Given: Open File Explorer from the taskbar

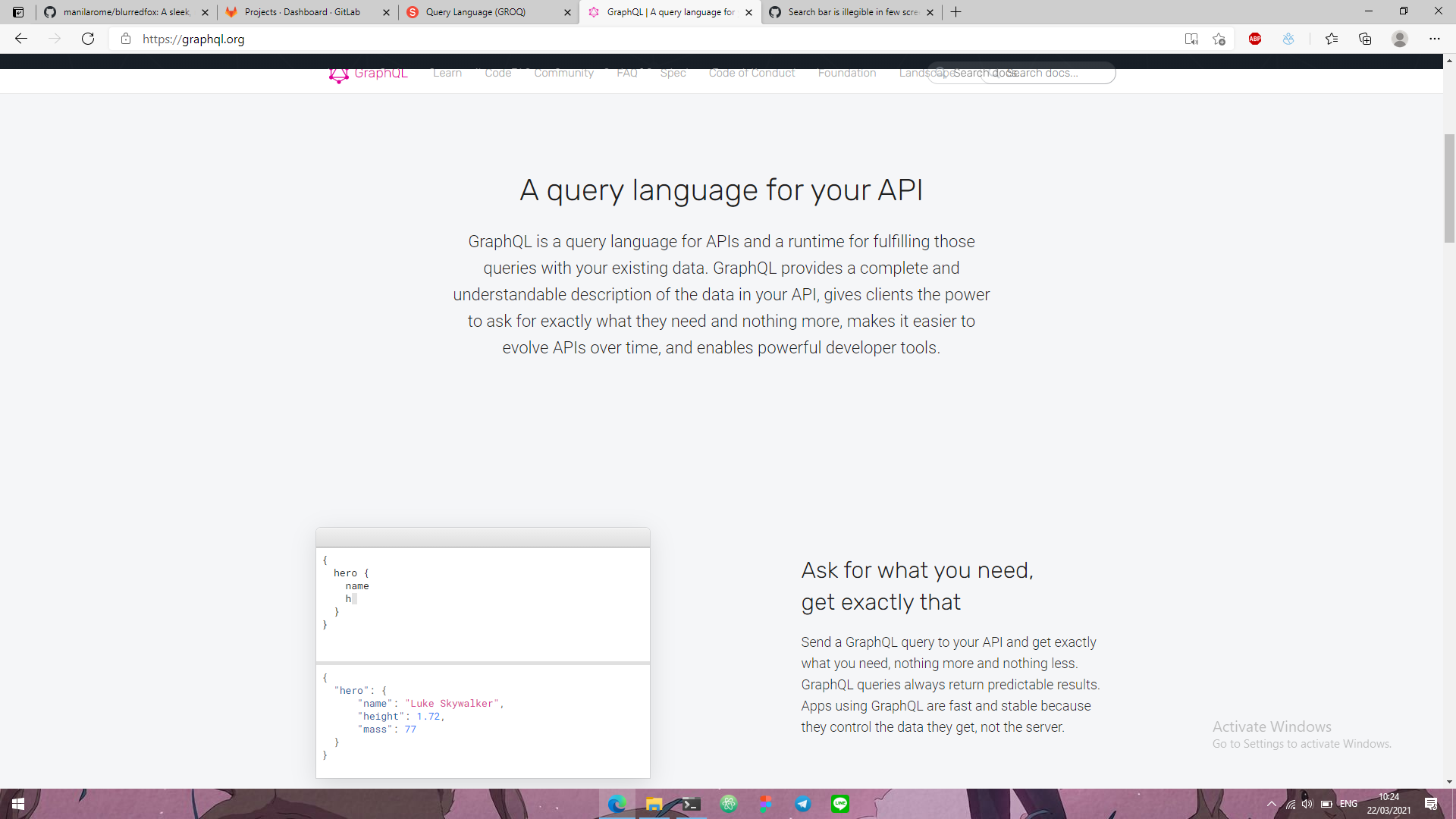Looking at the screenshot, I should 654,804.
